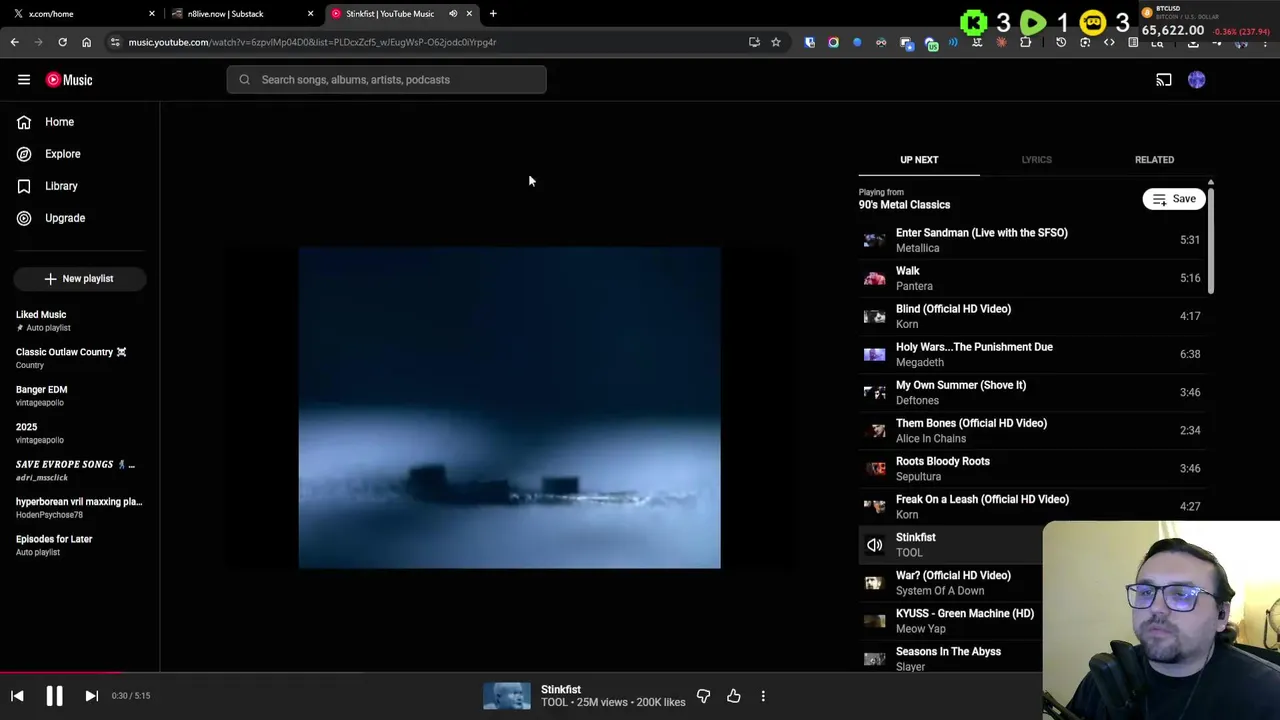Save the queue with Save button
This screenshot has height=720, width=1280.
coord(1174,199)
